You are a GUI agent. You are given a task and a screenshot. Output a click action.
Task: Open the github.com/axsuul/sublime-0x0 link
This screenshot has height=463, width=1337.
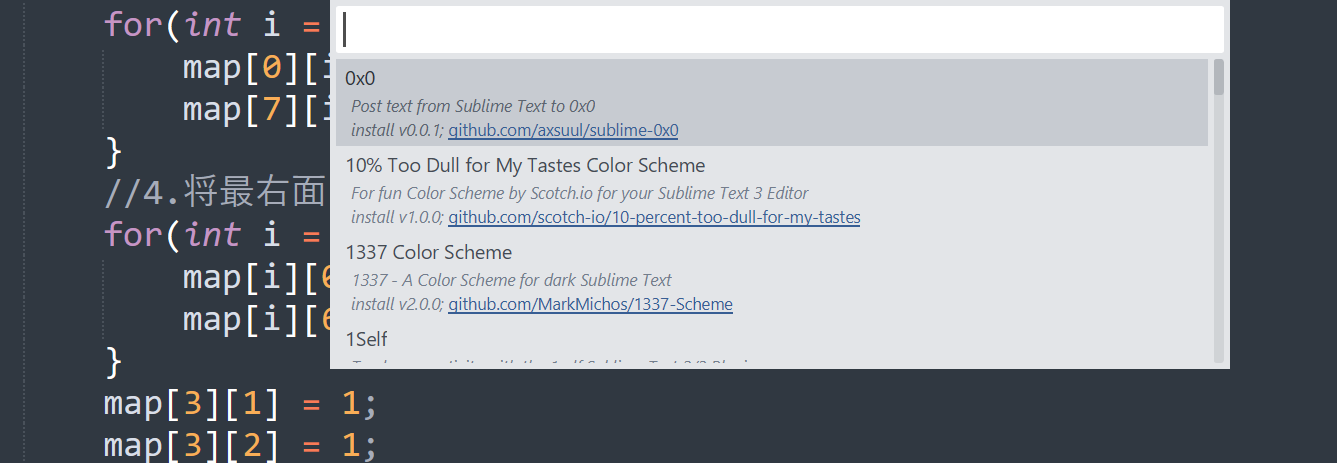pyautogui.click(x=563, y=130)
